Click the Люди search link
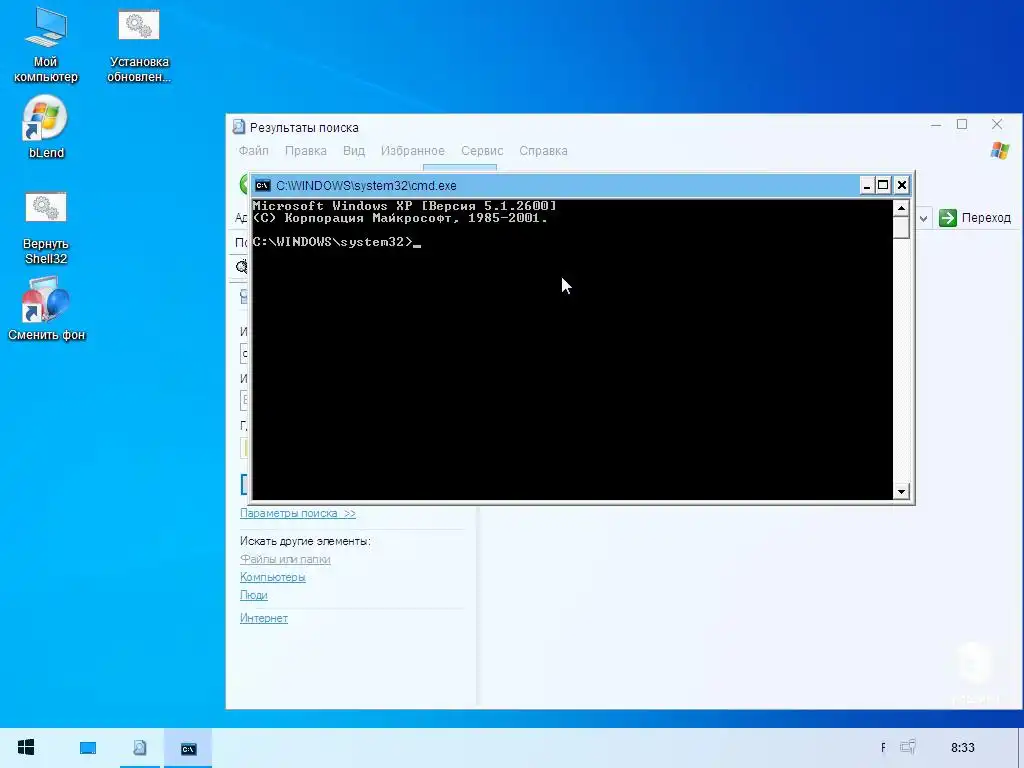 [254, 595]
